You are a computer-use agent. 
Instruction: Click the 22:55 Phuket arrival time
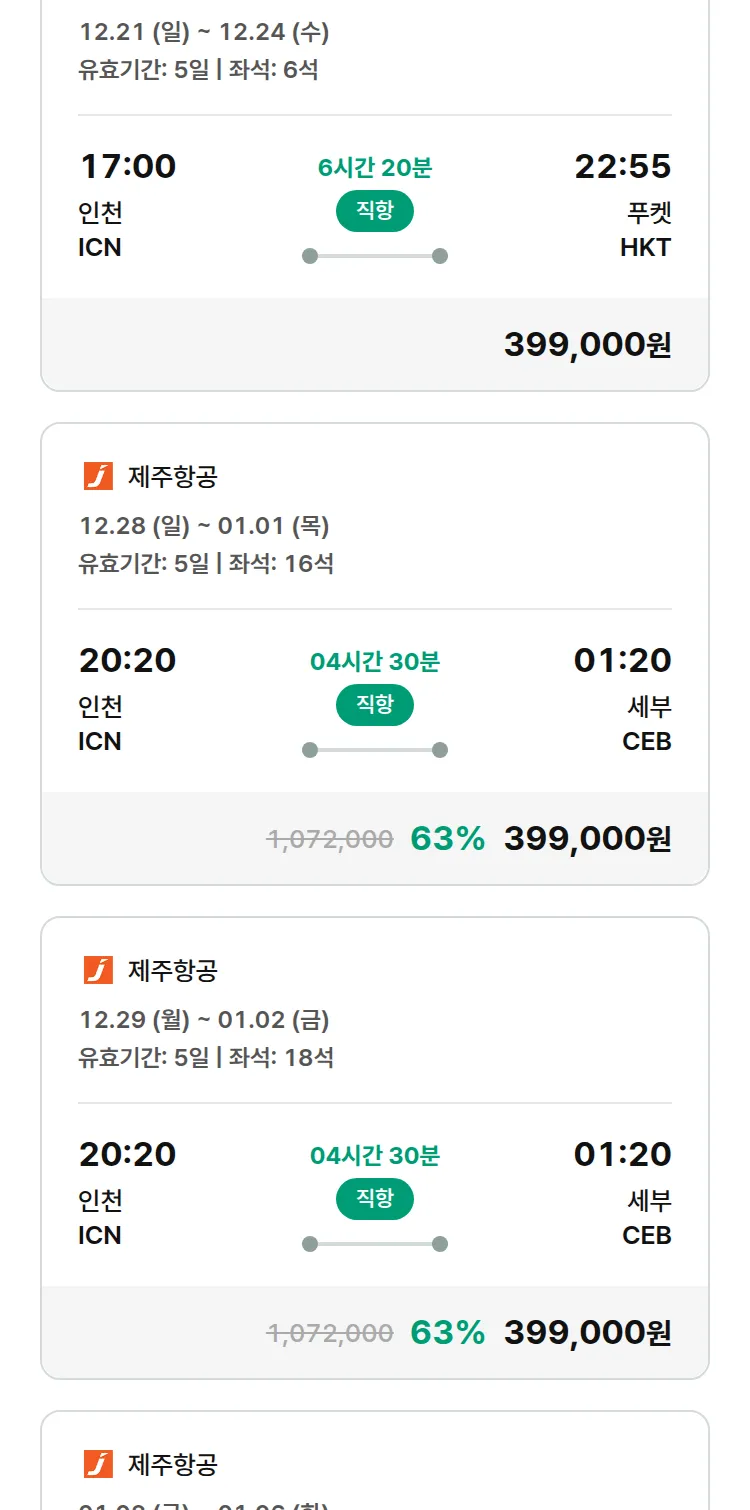(622, 166)
